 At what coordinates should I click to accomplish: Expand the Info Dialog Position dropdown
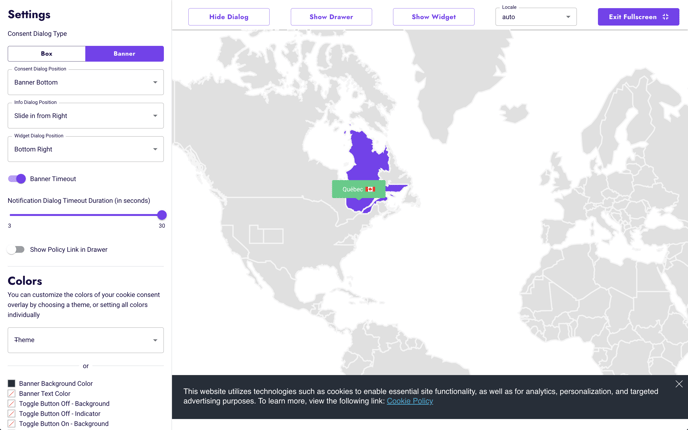(85, 116)
